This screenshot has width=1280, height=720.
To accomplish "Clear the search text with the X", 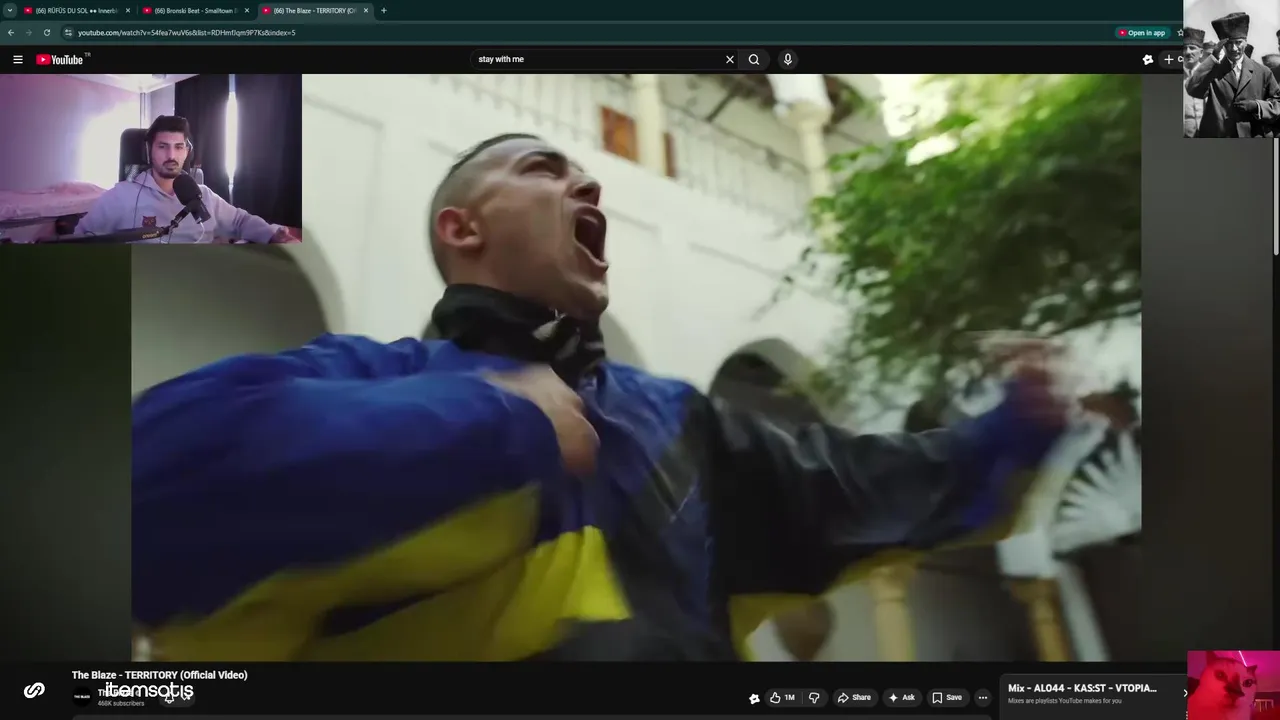I will (729, 59).
